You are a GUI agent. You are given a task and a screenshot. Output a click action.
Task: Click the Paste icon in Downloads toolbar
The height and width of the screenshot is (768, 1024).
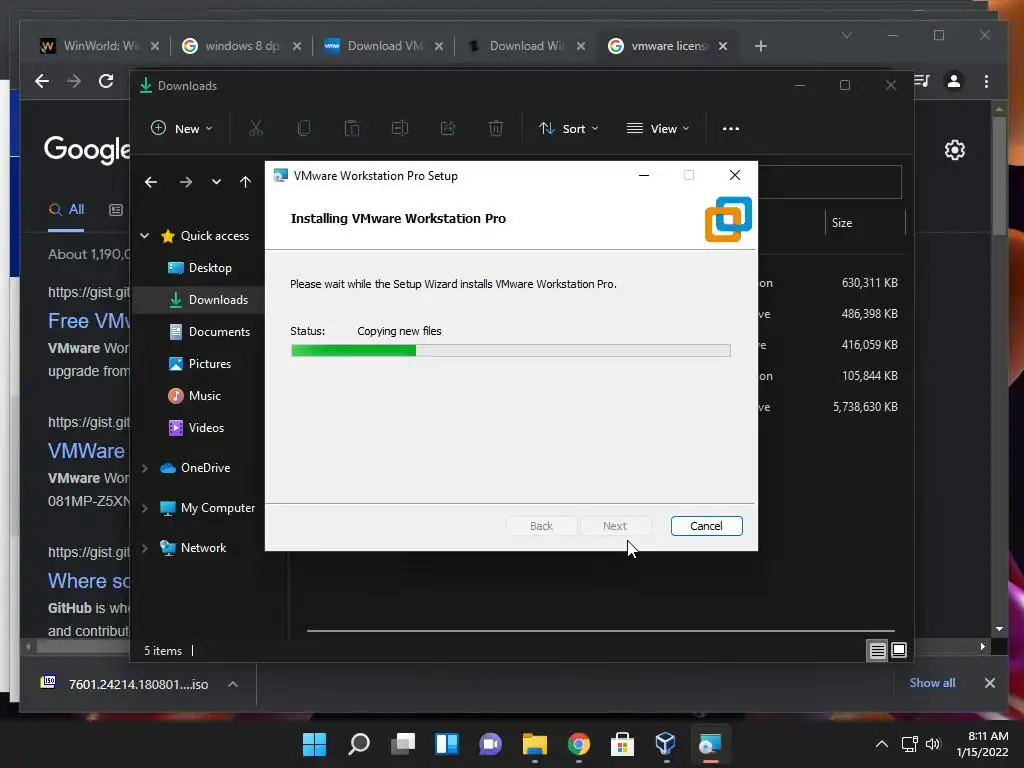click(352, 129)
